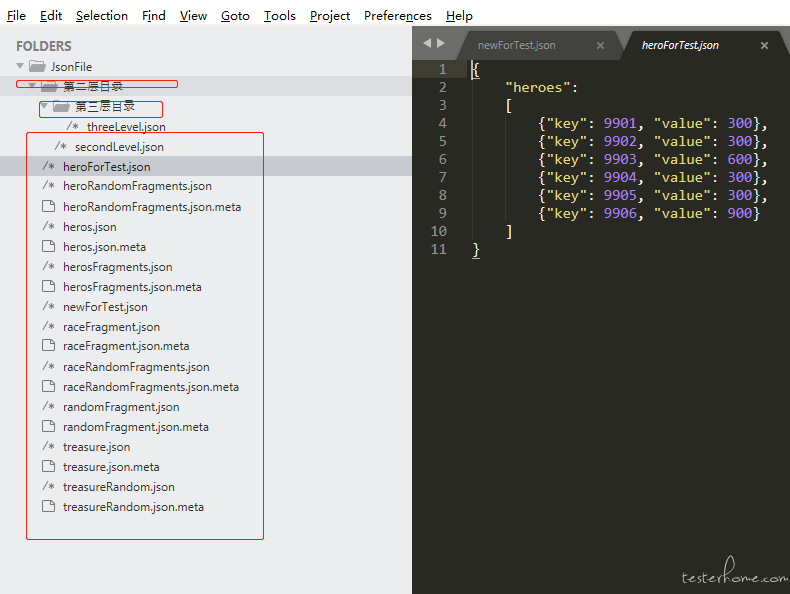
Task: Close the heroForTest.json tab
Action: pos(764,45)
